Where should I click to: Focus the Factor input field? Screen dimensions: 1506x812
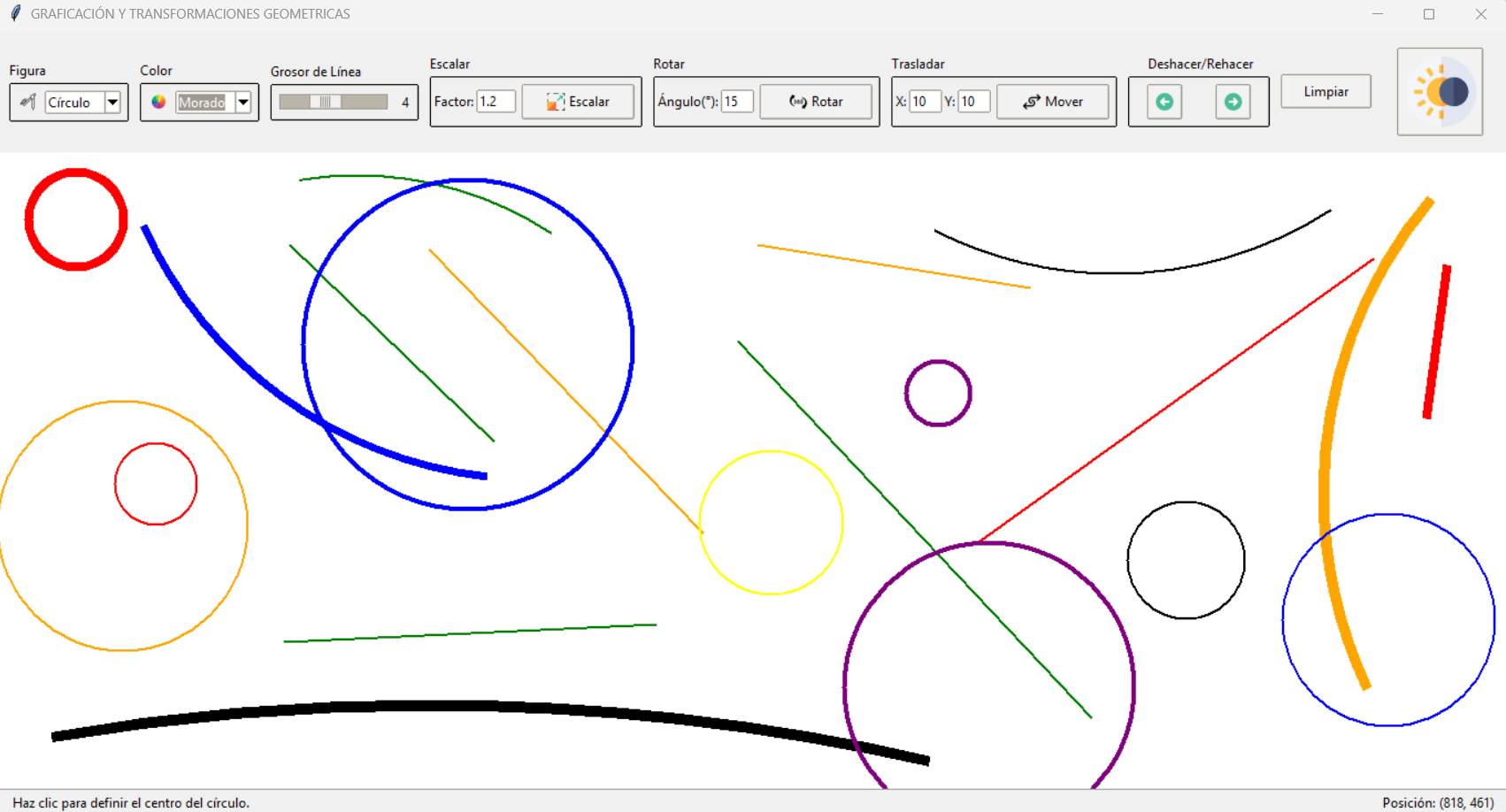[496, 102]
